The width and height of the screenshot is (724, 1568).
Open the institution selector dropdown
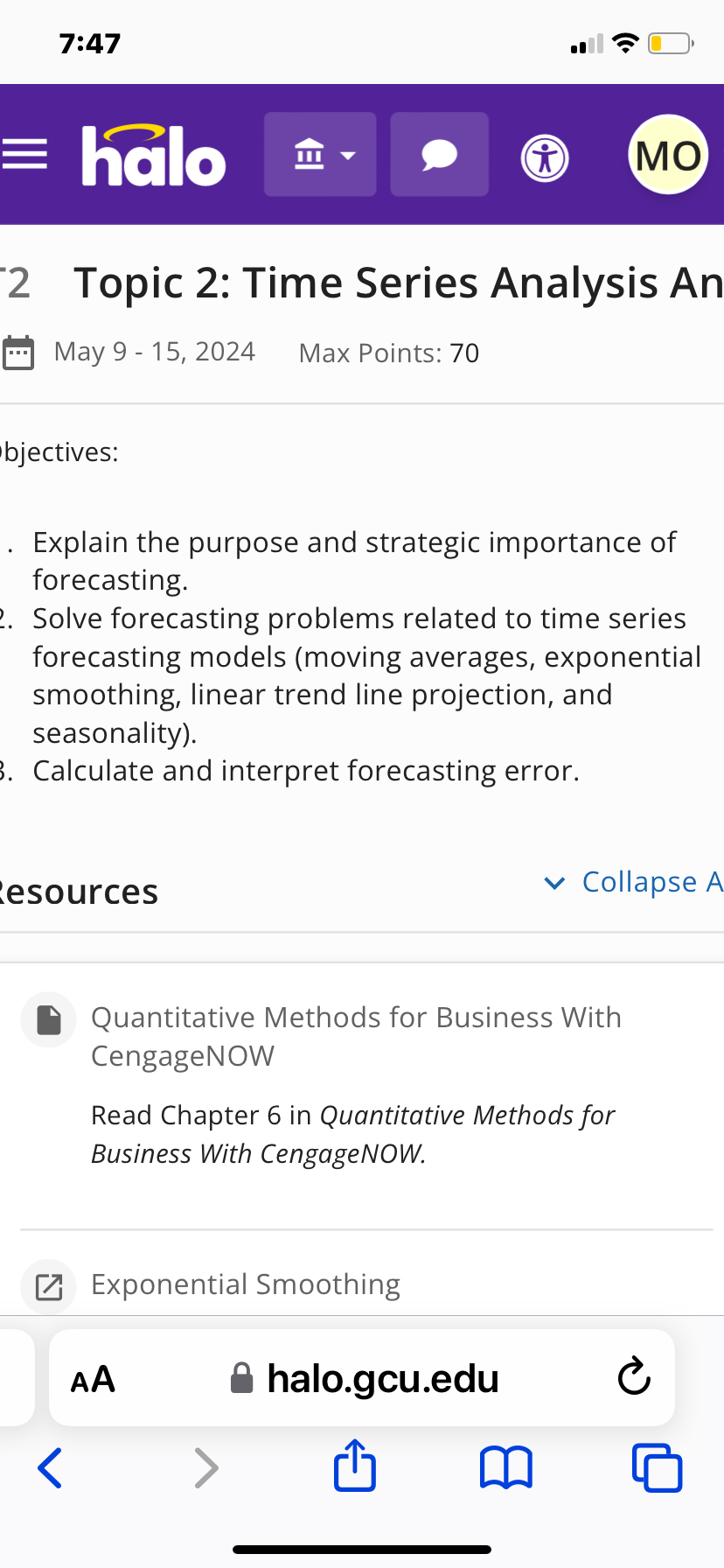(x=320, y=154)
